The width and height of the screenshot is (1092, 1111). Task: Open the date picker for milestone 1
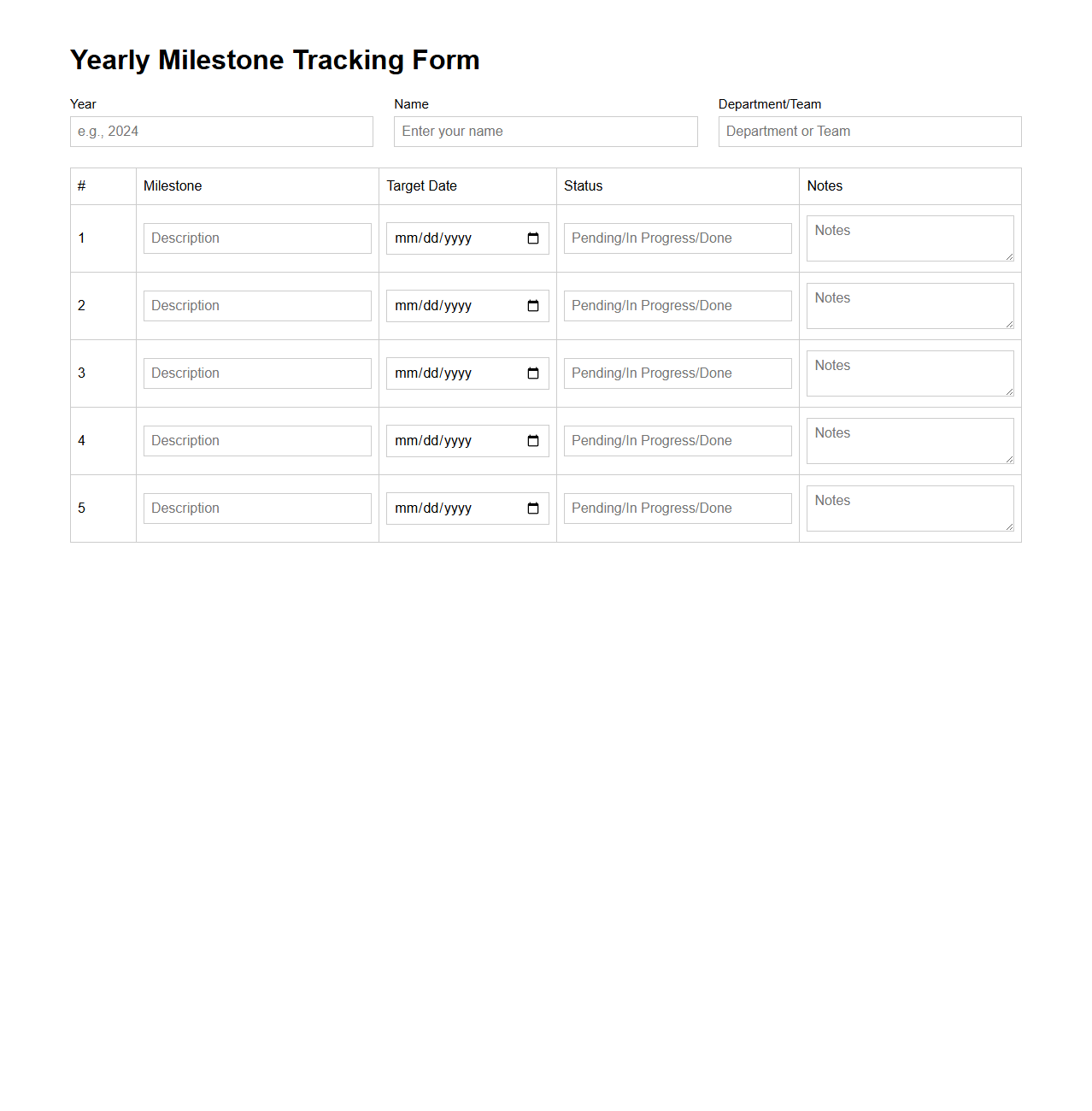533,238
